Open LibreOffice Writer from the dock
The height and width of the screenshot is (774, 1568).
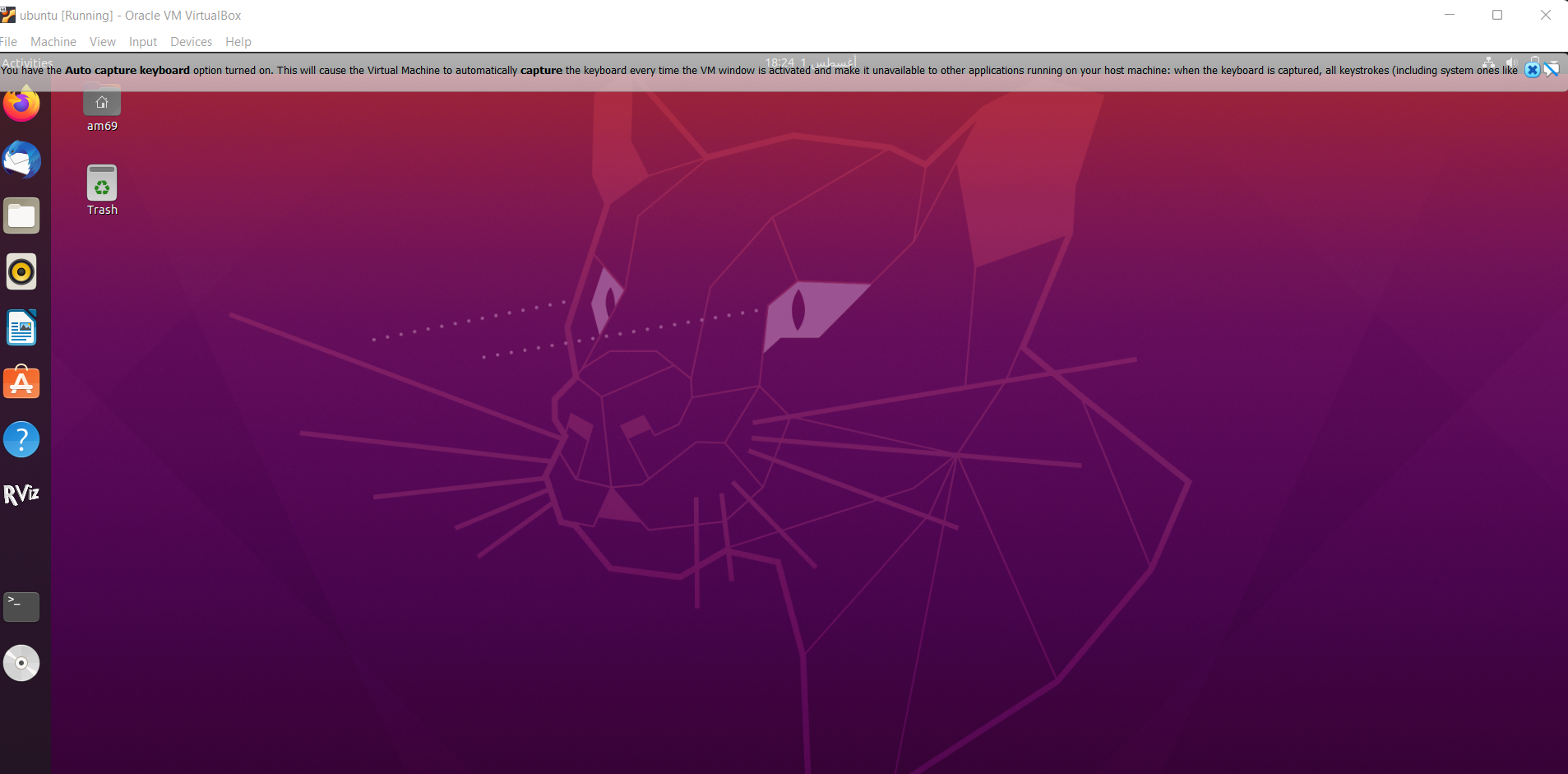[x=21, y=327]
